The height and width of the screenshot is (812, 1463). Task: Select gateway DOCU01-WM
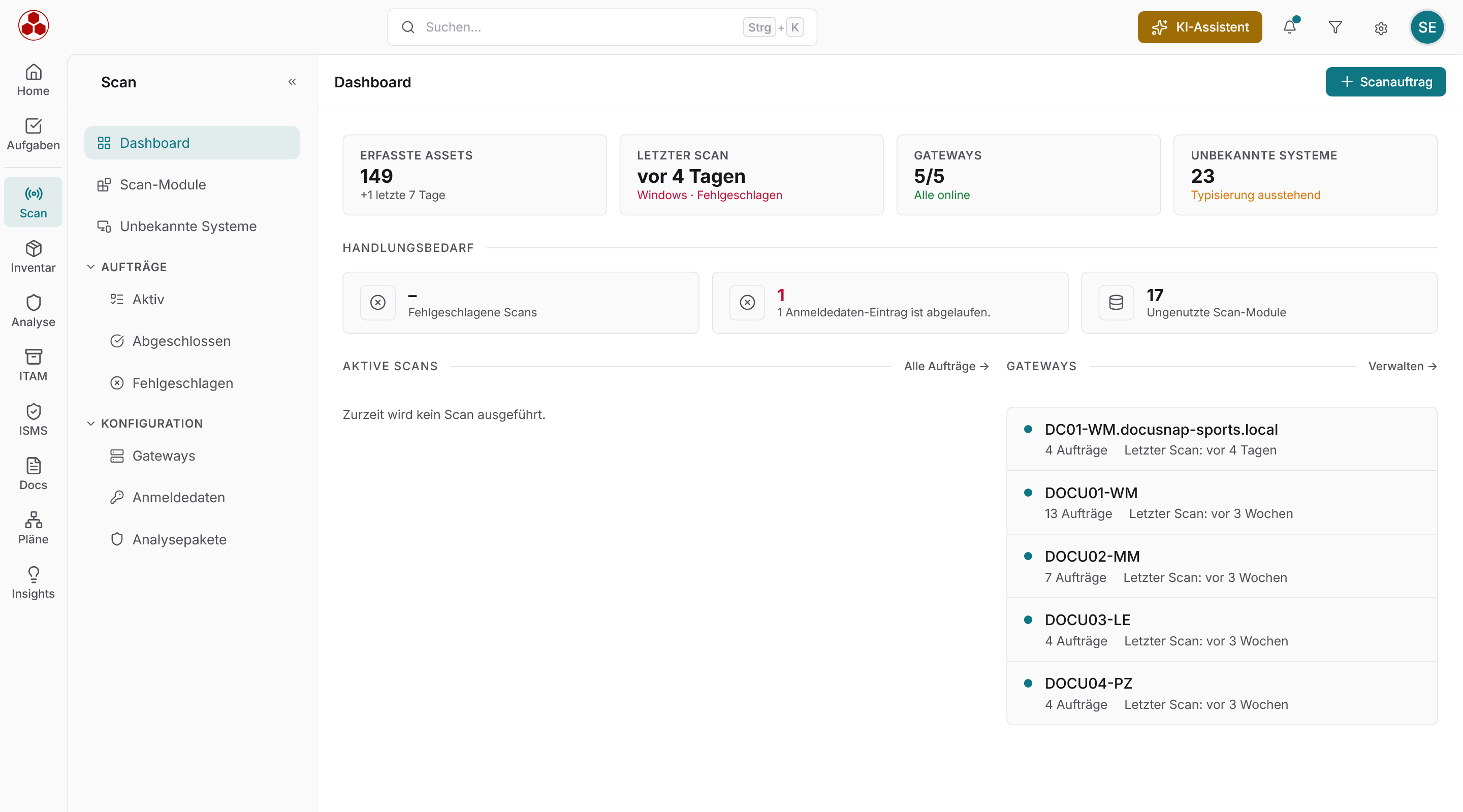[x=1222, y=503]
